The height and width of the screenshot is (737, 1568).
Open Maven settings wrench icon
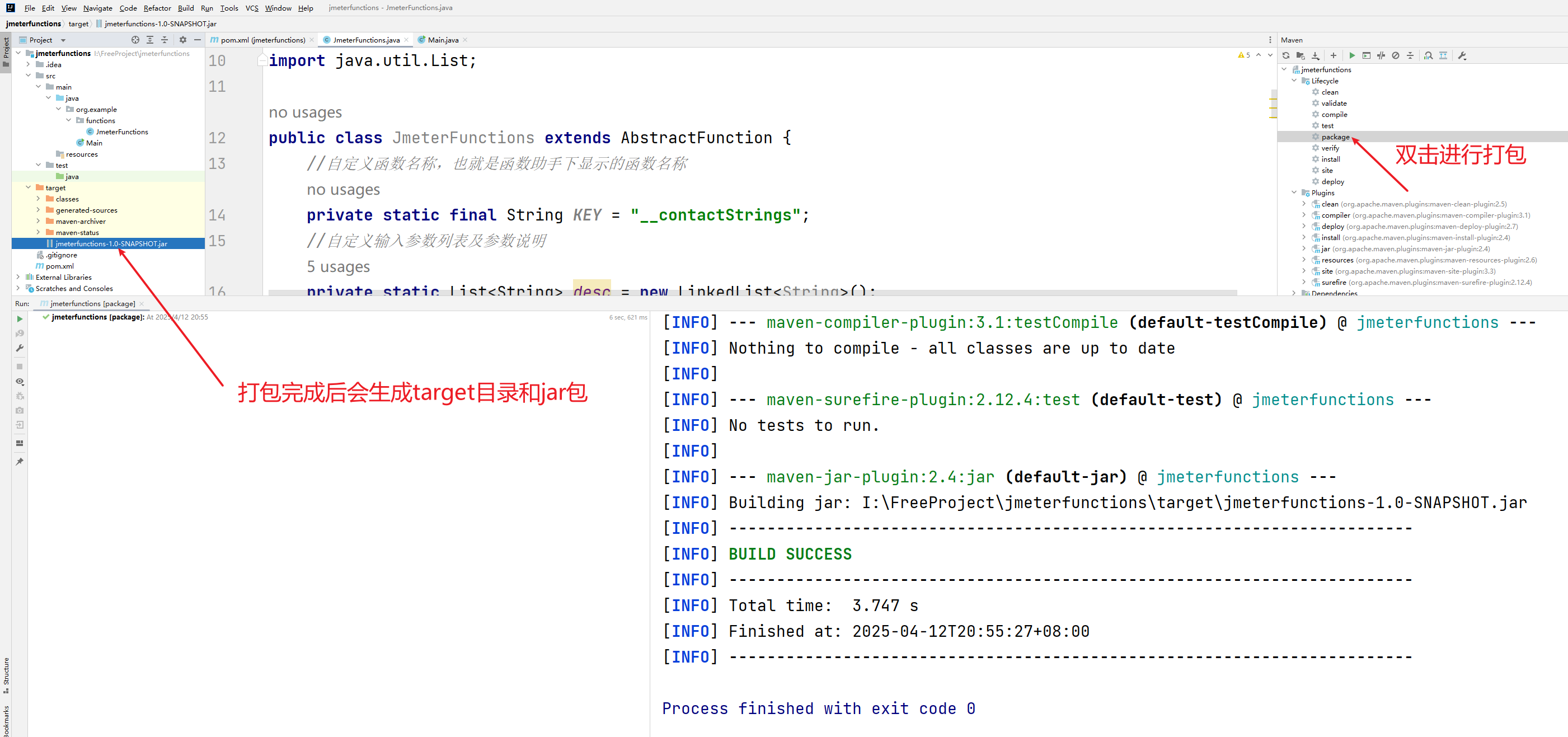point(1462,55)
